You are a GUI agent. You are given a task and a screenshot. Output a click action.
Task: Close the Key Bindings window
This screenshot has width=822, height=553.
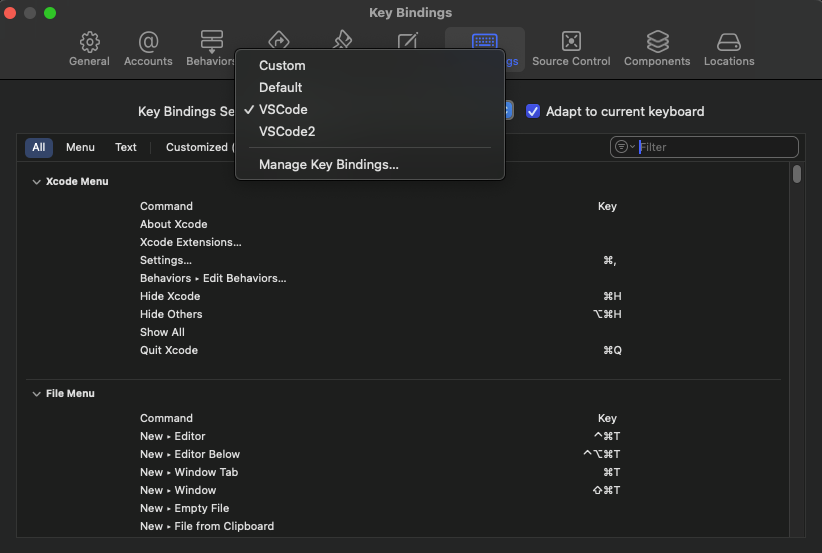(x=10, y=13)
